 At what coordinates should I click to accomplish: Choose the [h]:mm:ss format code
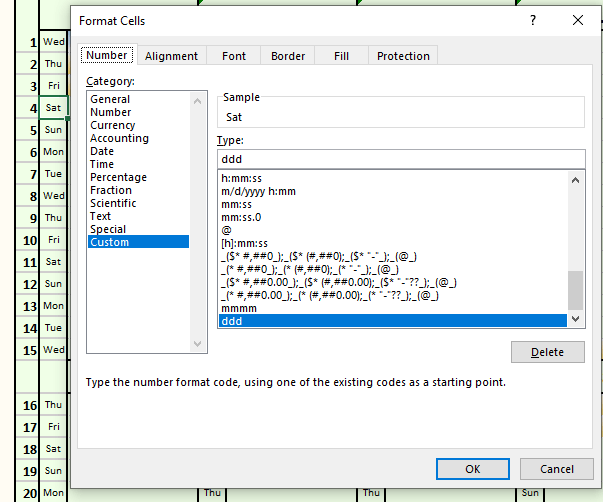pyautogui.click(x=393, y=243)
